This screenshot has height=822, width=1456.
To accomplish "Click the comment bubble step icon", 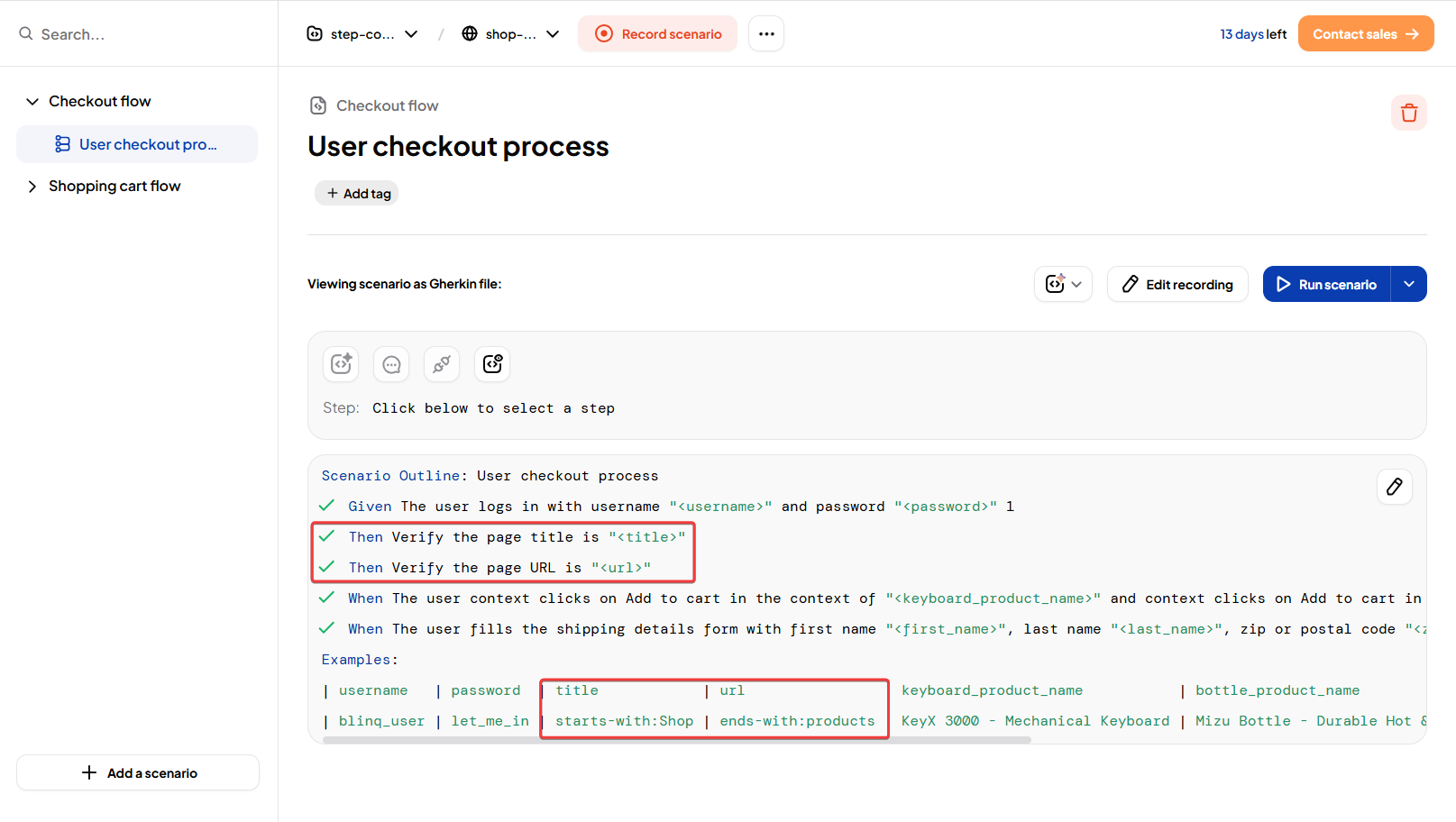I will coord(391,364).
